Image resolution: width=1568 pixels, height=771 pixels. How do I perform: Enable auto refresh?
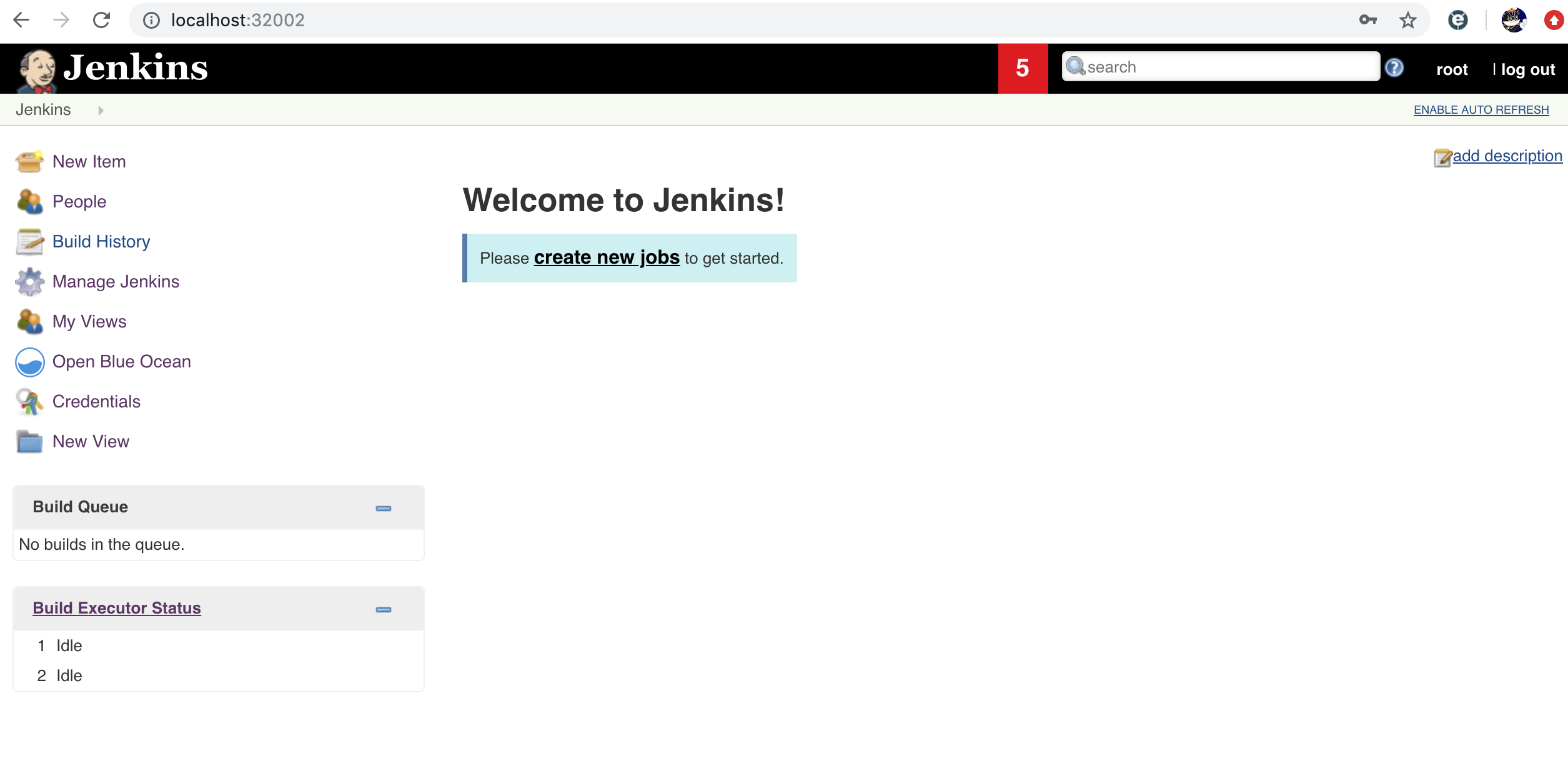(x=1481, y=109)
